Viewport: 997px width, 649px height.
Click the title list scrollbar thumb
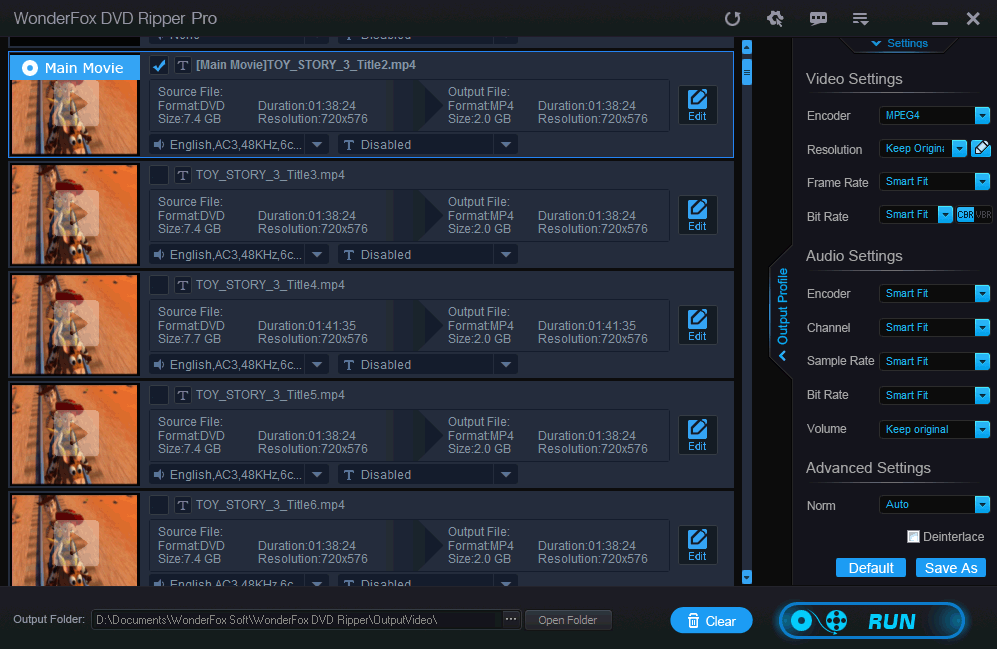pos(747,72)
